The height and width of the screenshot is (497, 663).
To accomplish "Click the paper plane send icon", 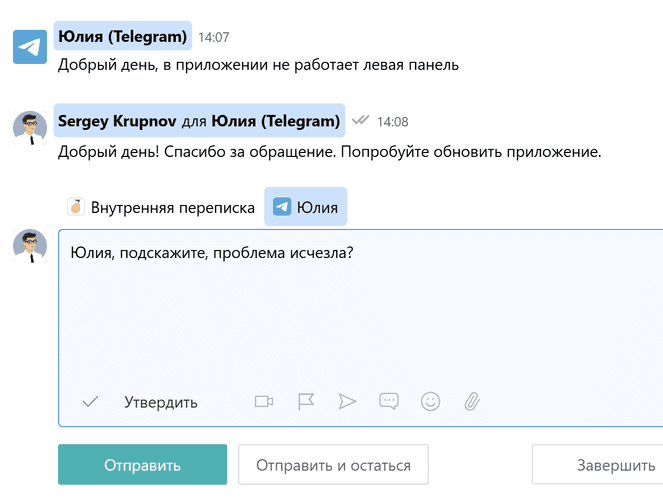I will pyautogui.click(x=347, y=402).
